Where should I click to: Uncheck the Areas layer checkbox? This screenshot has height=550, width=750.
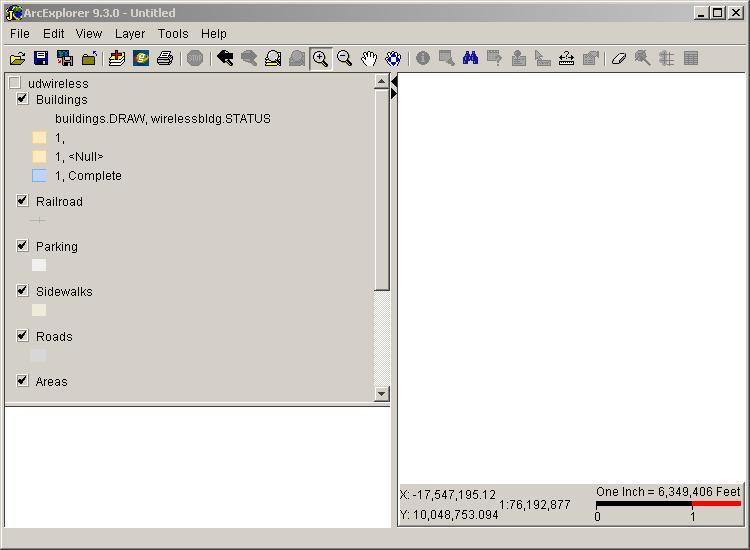[22, 381]
